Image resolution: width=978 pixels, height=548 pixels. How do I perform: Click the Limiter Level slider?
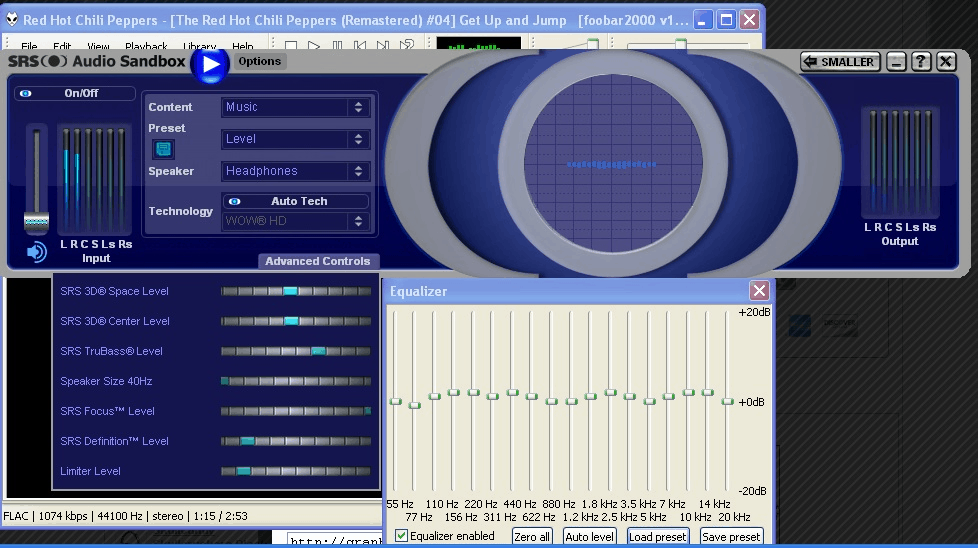tap(296, 471)
